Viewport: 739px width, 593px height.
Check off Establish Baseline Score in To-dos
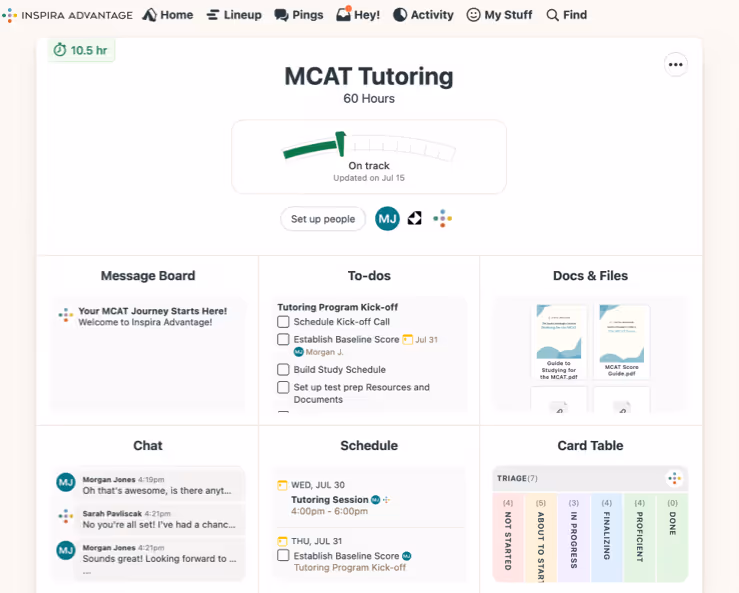coord(283,339)
